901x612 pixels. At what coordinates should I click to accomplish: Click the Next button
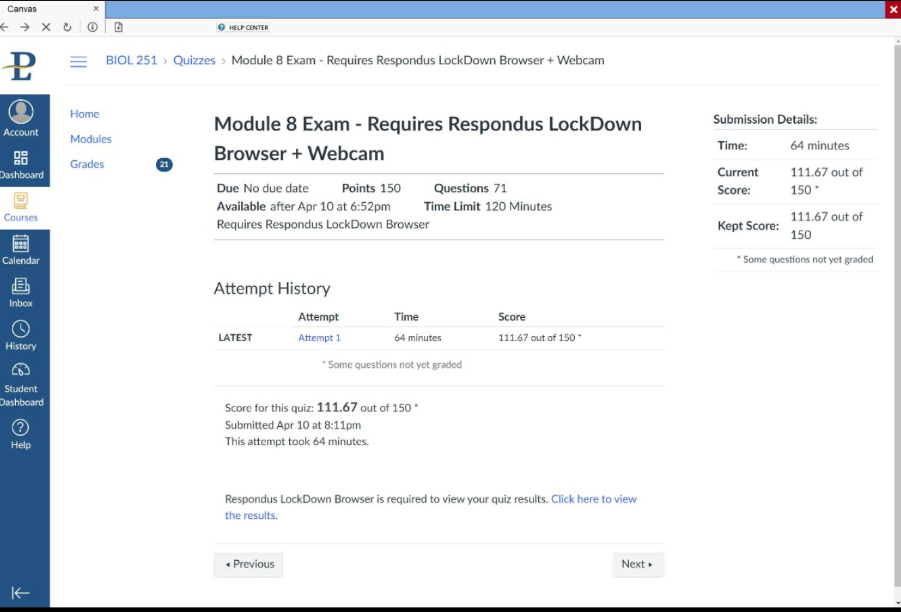[638, 564]
